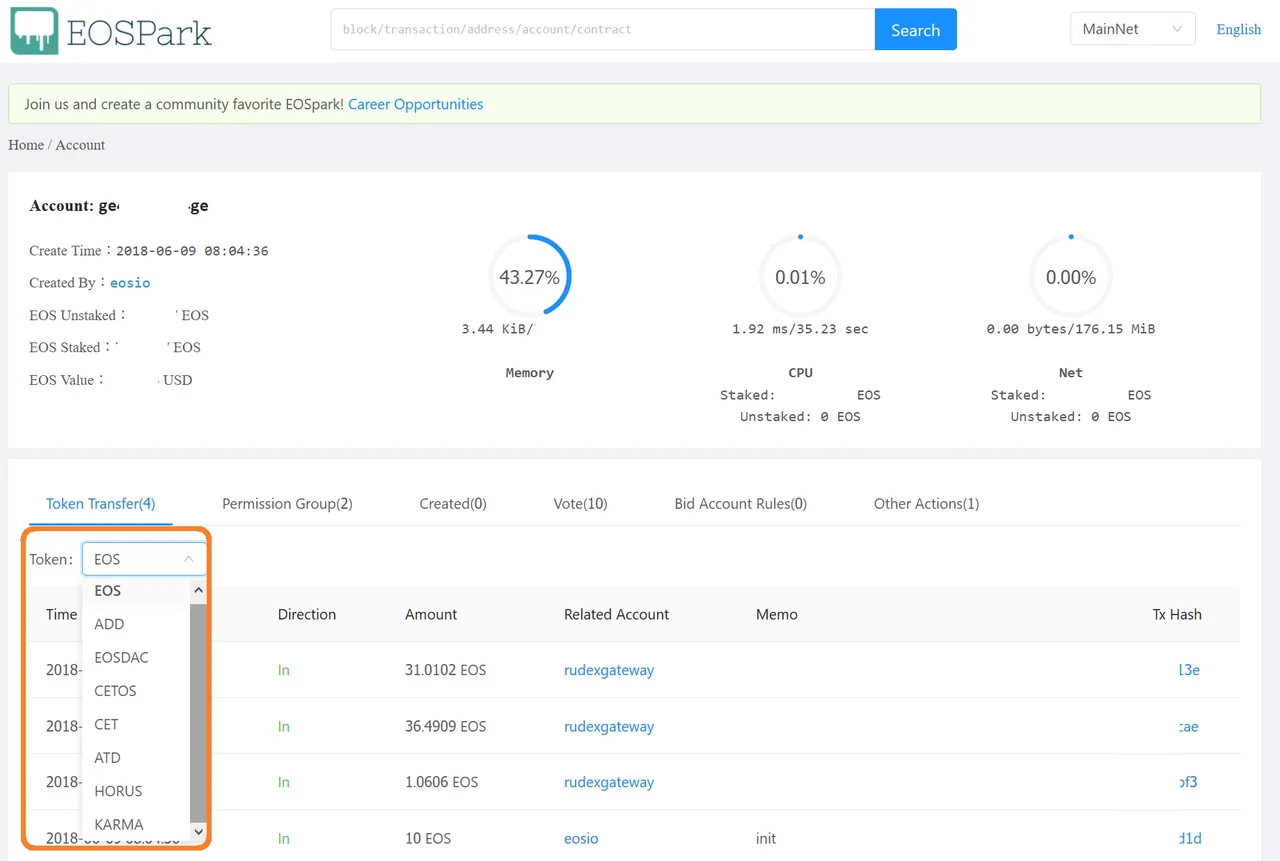Click the Tx Hash column header
1280x861 pixels.
[1177, 614]
